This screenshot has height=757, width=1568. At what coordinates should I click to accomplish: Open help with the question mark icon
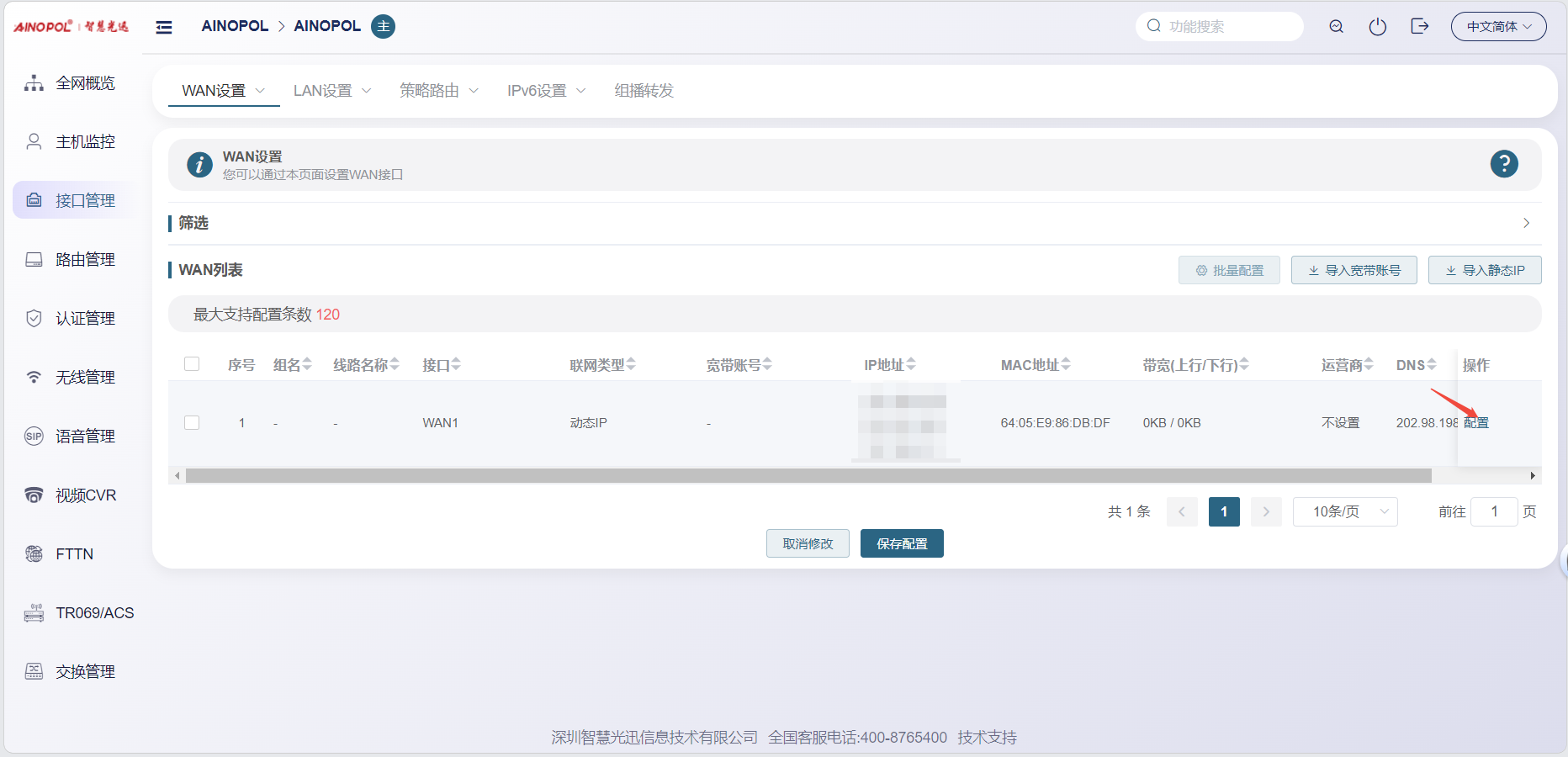[x=1503, y=164]
